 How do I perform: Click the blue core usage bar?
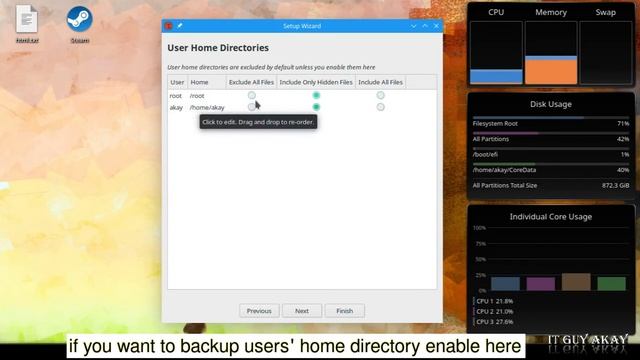click(x=505, y=283)
